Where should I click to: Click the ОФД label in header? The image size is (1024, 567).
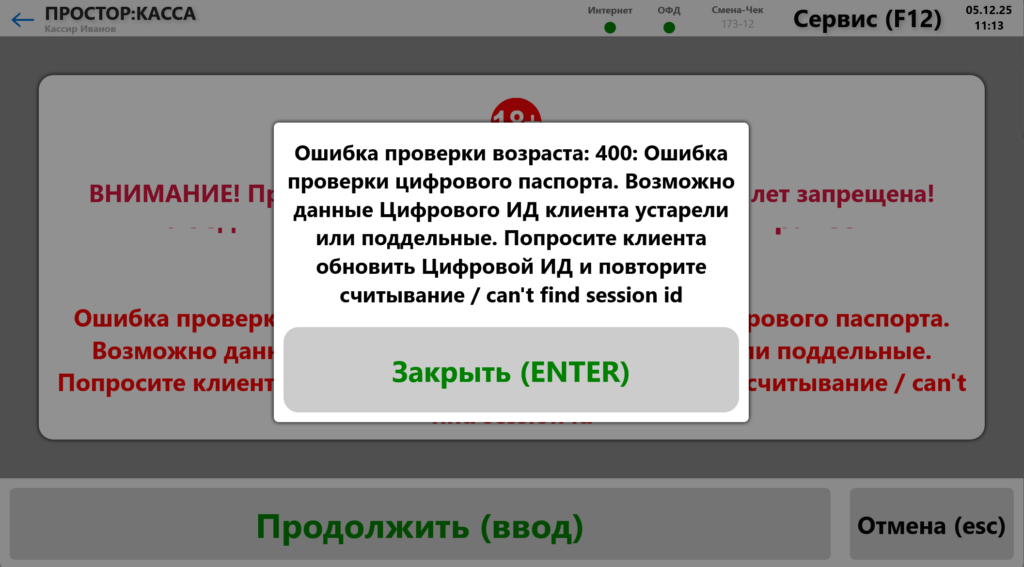point(669,10)
